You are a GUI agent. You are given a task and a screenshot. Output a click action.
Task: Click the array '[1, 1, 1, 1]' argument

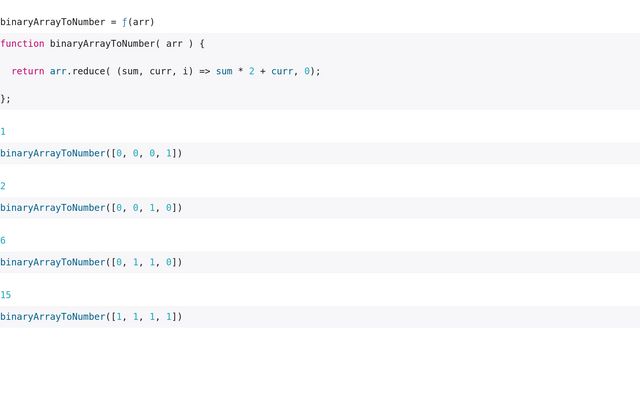click(144, 317)
